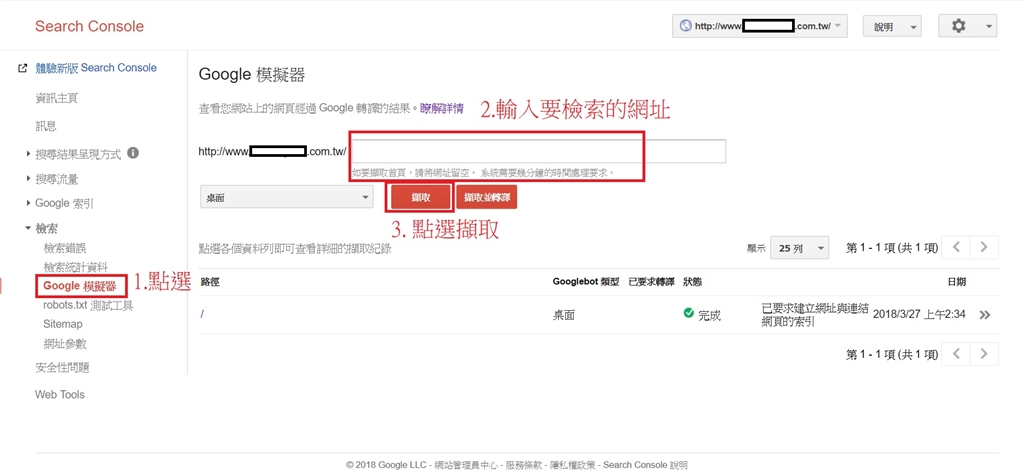Screen dimensions: 1024x471
Task: Click the 瞭解詳情 link
Action: (x=441, y=108)
